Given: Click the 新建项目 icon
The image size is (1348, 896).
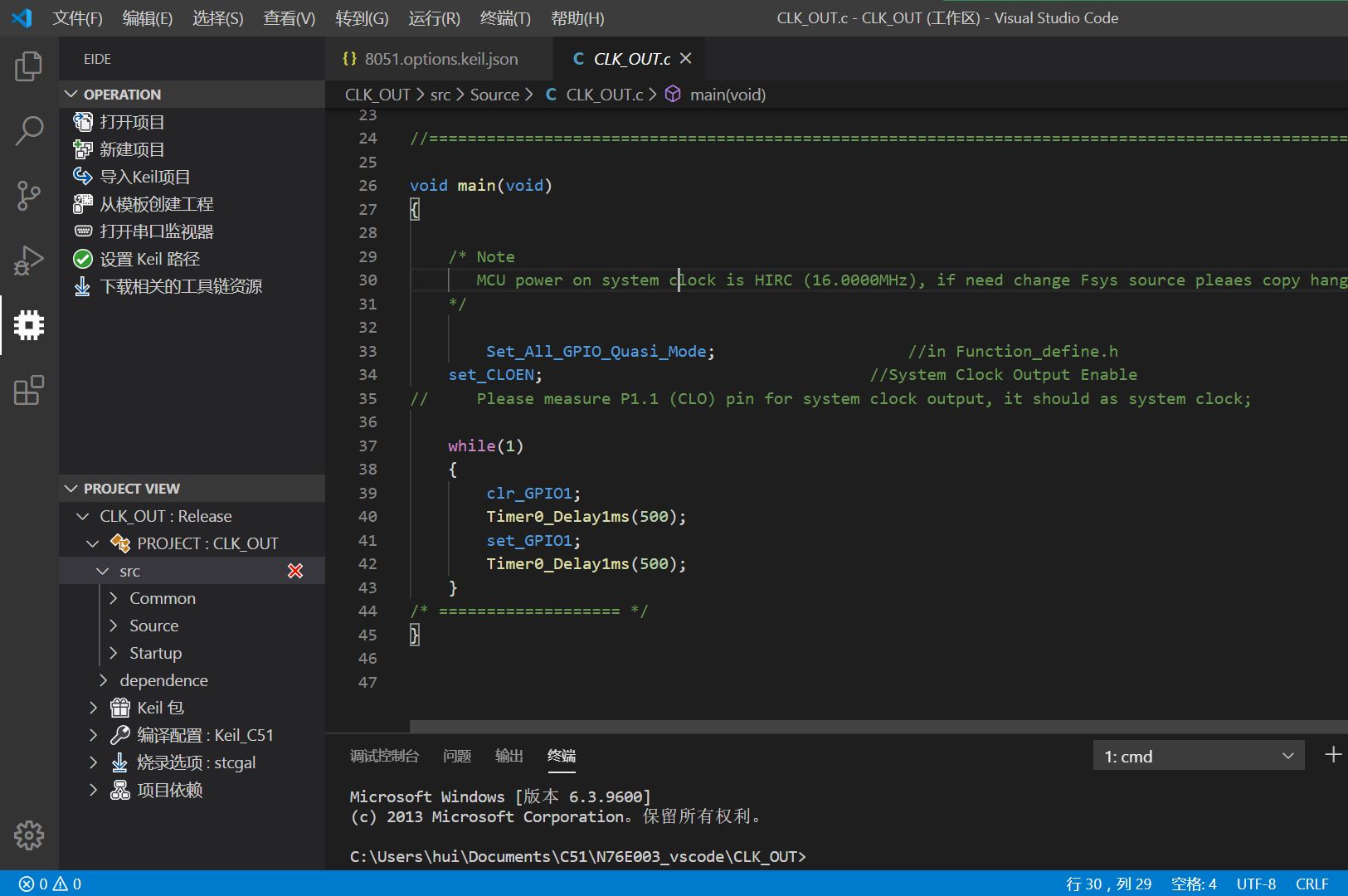Looking at the screenshot, I should [83, 149].
